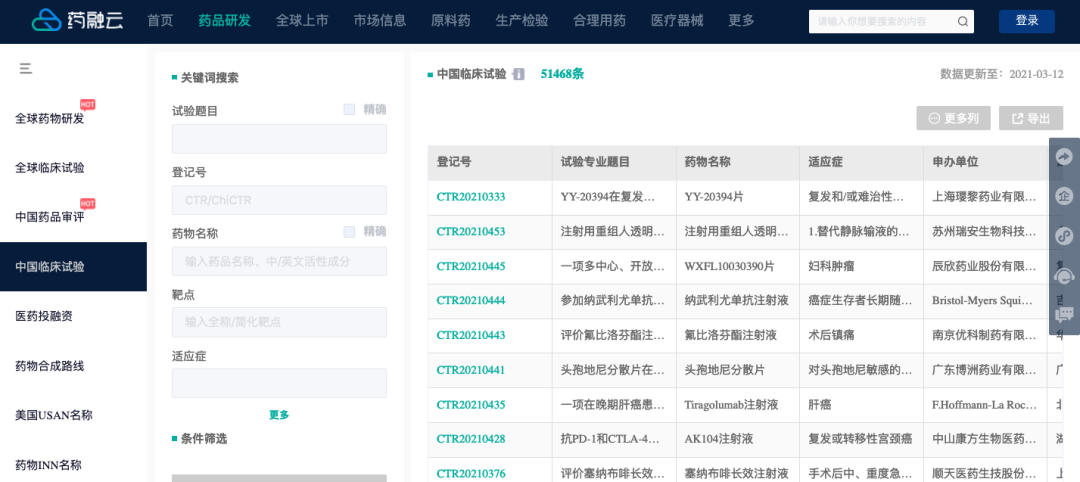Click the 导出 export button

click(1031, 118)
